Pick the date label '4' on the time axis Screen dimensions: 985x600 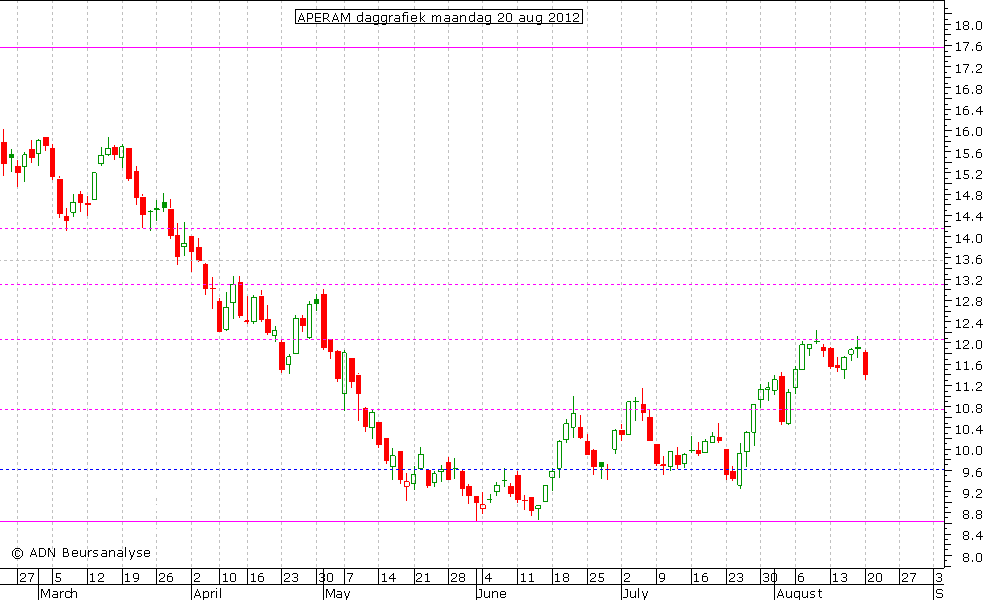click(488, 577)
